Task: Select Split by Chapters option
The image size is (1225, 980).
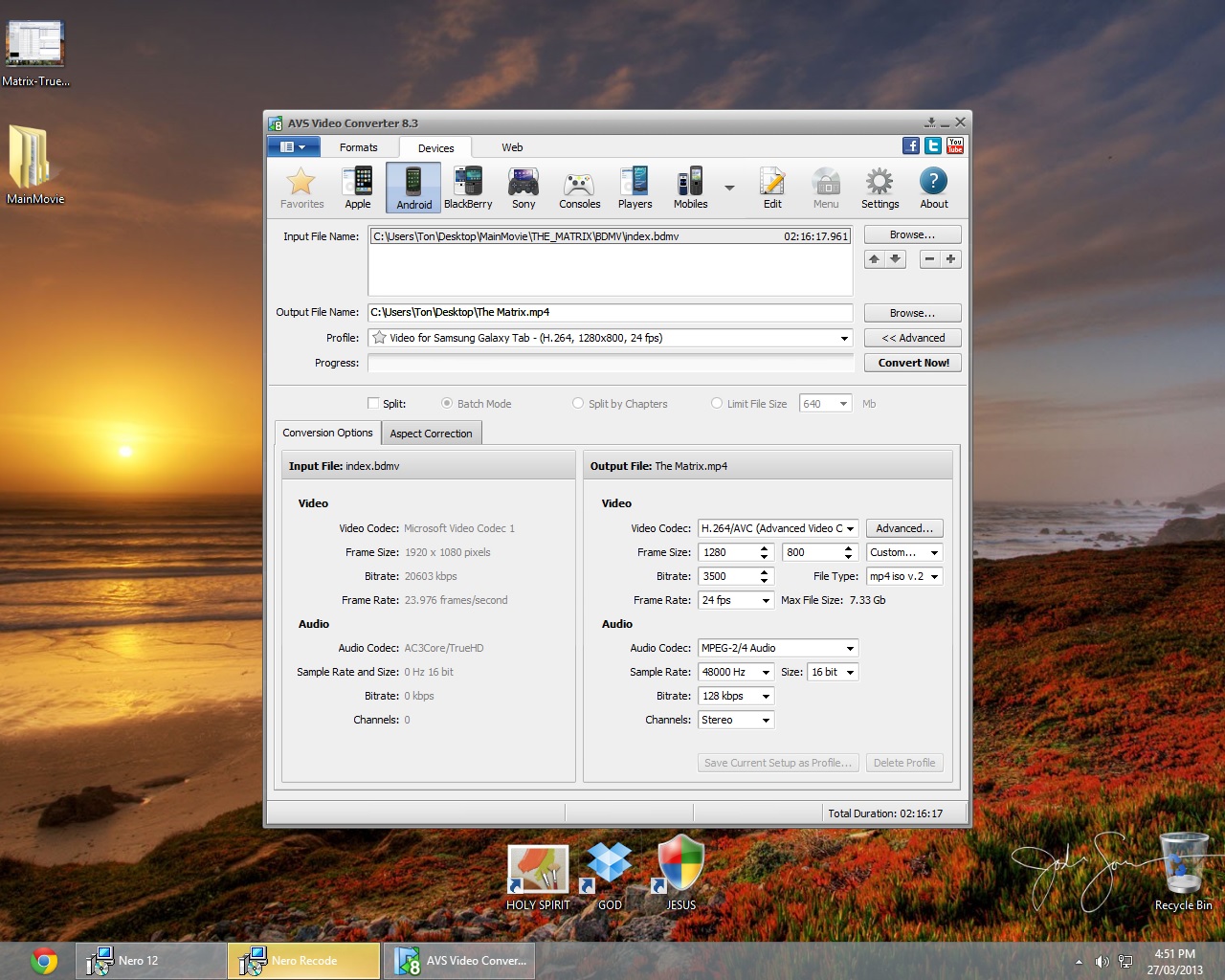Action: click(x=578, y=404)
